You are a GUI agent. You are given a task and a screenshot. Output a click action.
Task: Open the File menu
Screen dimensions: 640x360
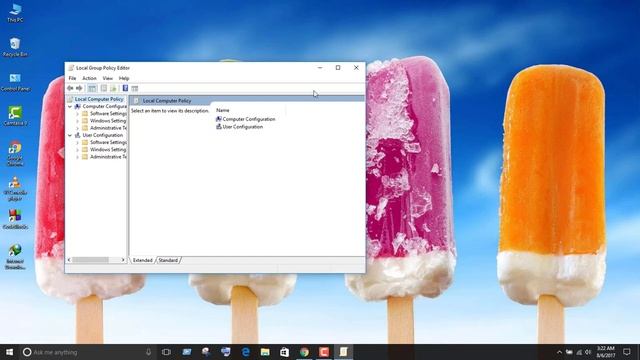72,78
